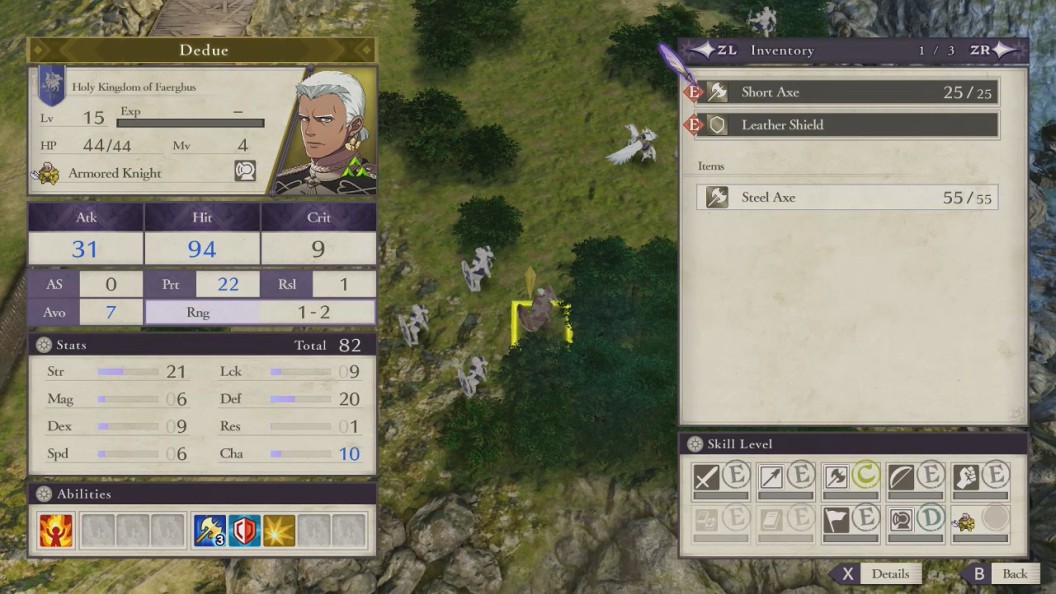This screenshot has width=1056, height=594.
Task: Click the X Details button
Action: [877, 574]
